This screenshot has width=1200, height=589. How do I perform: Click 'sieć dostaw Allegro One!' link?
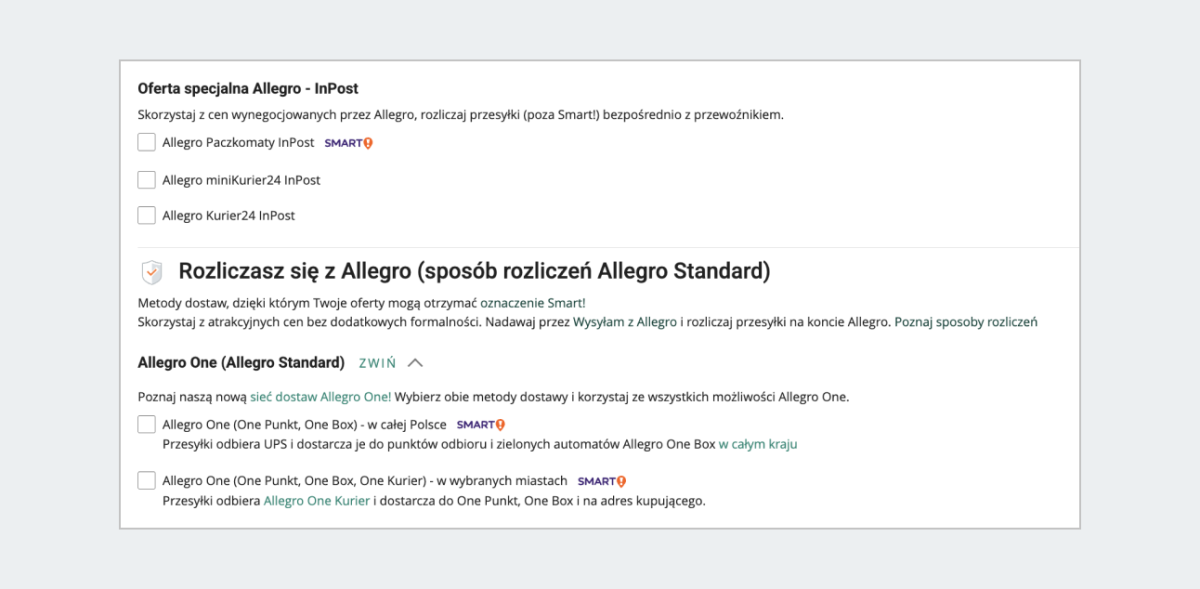[320, 397]
